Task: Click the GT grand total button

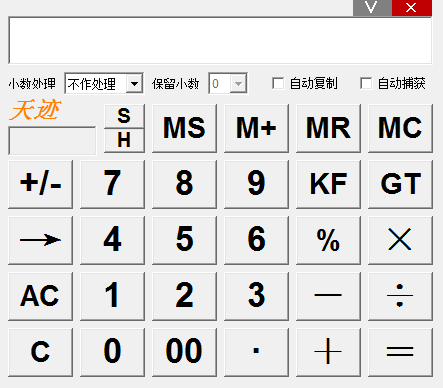Action: tap(400, 184)
